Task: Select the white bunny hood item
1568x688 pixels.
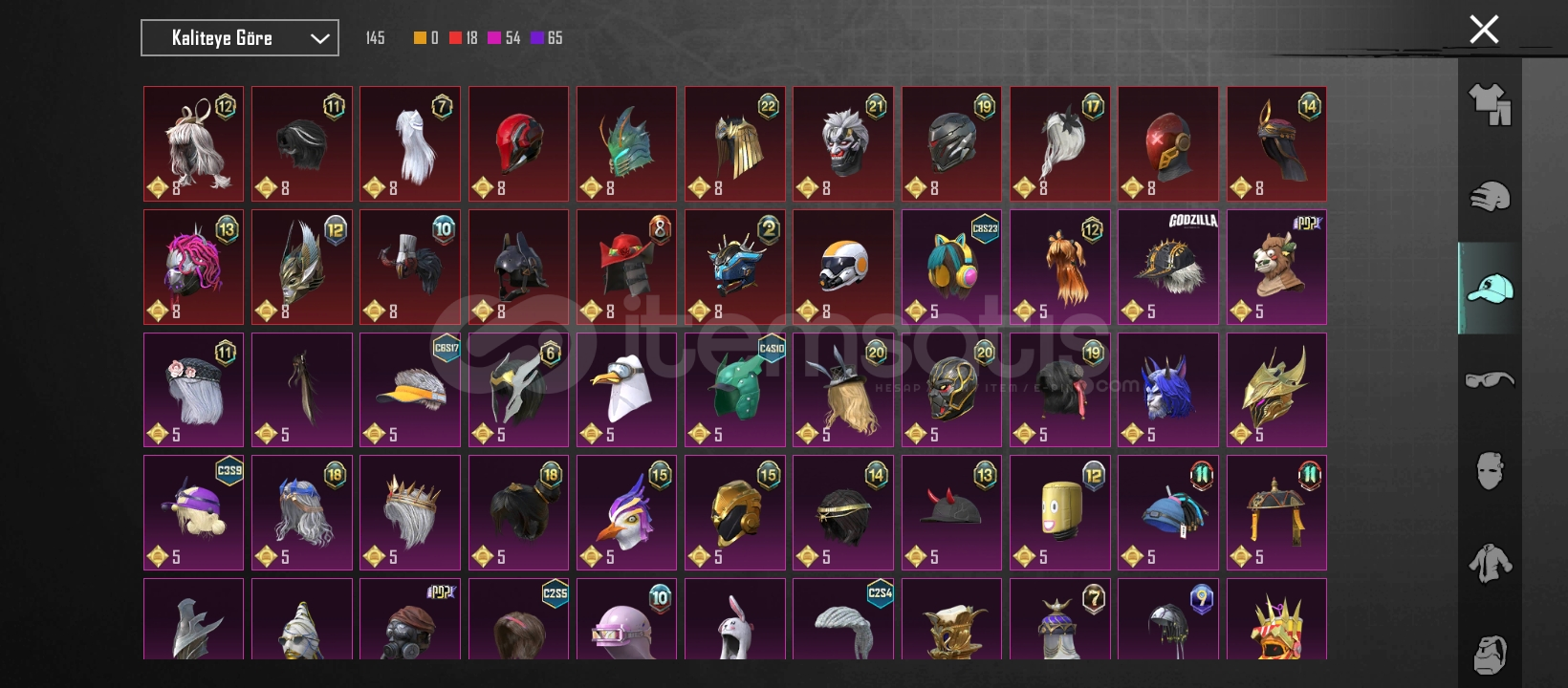Action: 735,619
